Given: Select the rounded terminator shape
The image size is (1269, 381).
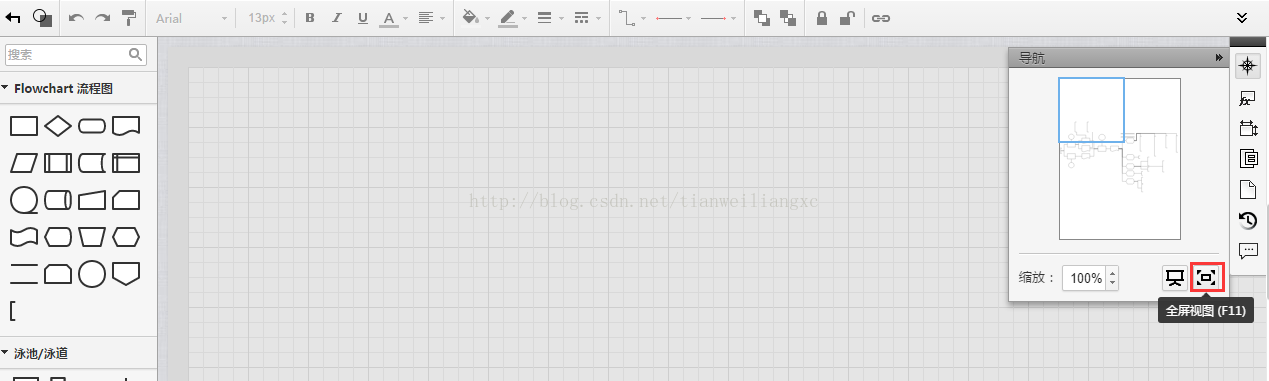Looking at the screenshot, I should [92, 126].
